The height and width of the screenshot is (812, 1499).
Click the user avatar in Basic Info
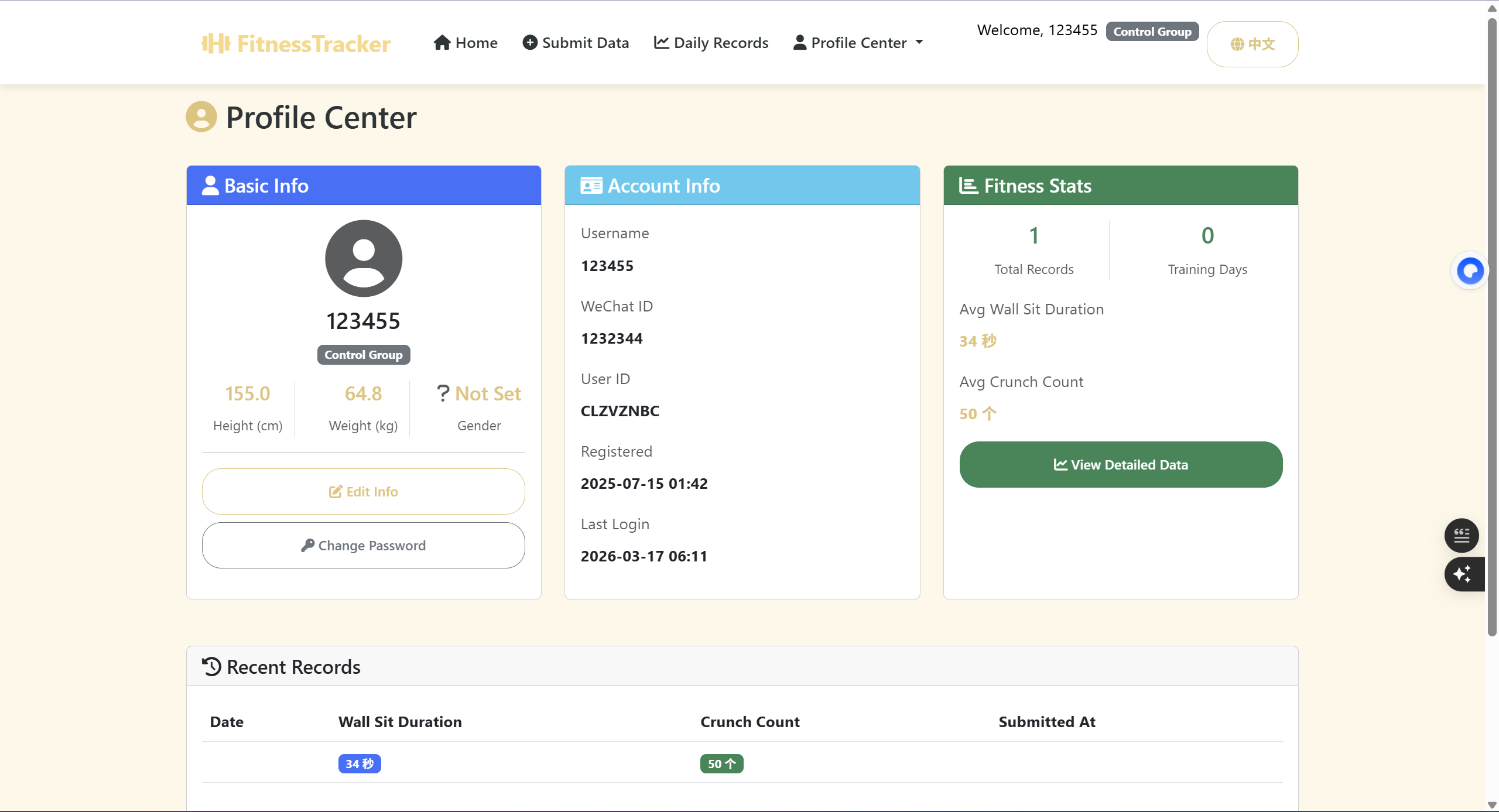point(364,258)
